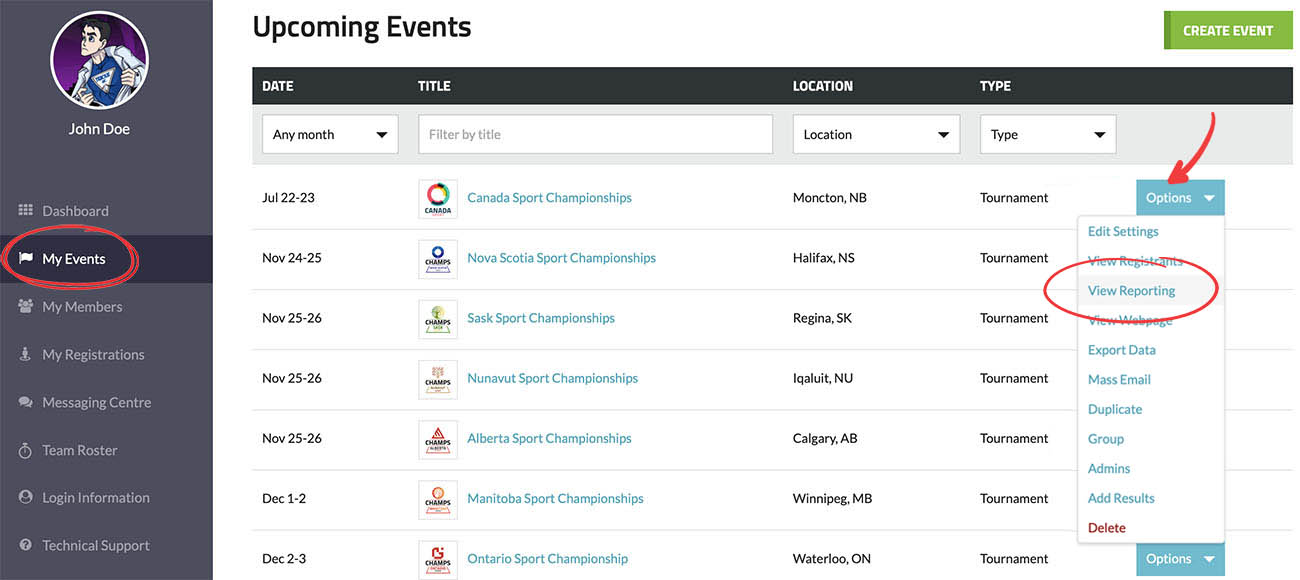Click John Doe's profile avatar
1300x580 pixels.
[99, 60]
